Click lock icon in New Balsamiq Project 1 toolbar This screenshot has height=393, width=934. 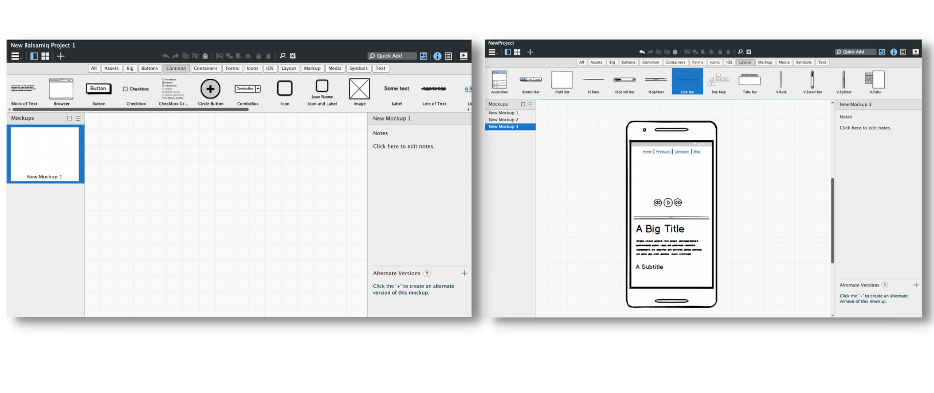pos(258,56)
